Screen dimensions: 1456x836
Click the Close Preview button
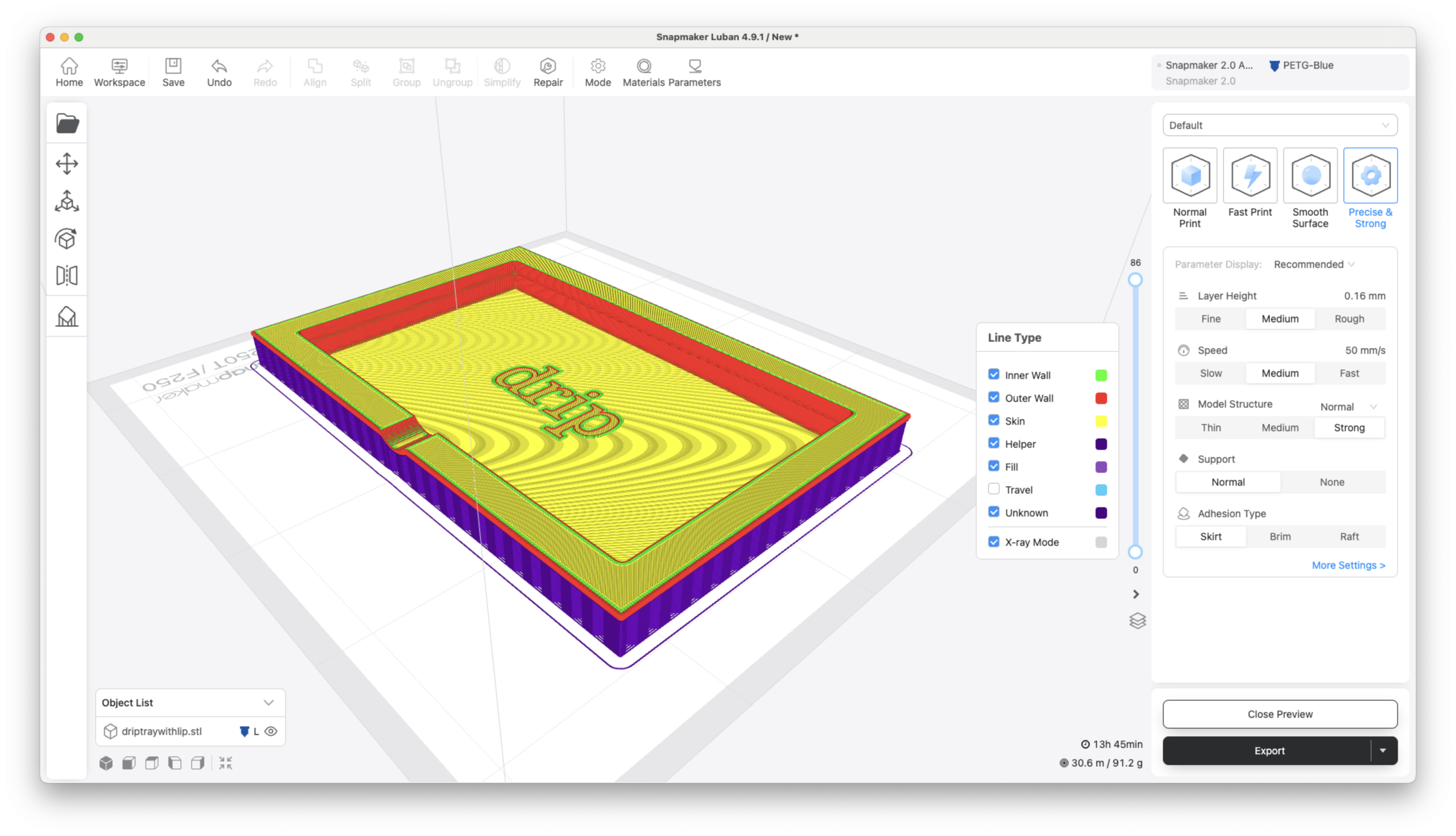[1280, 714]
